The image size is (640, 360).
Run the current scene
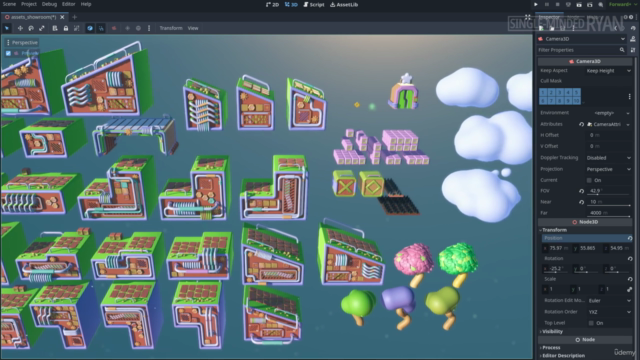[579, 4]
